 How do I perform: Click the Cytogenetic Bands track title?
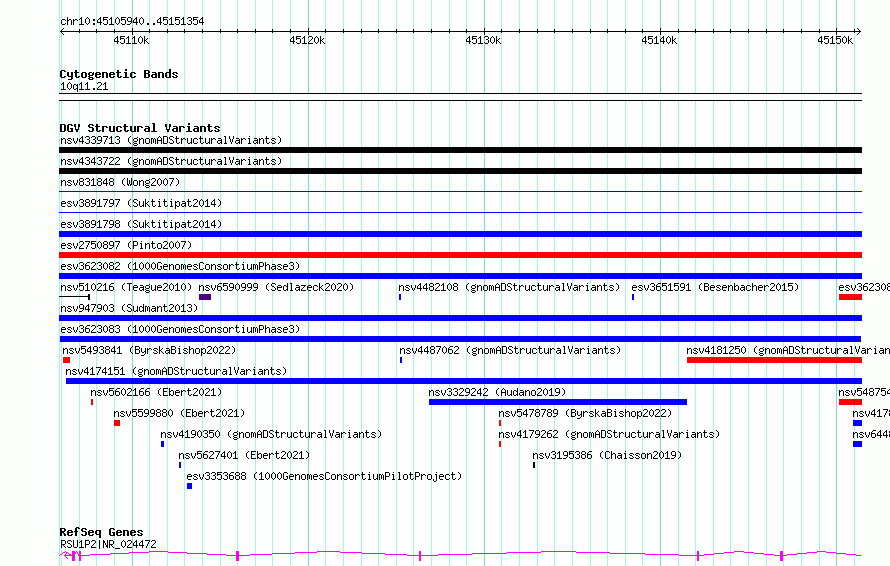[119, 74]
